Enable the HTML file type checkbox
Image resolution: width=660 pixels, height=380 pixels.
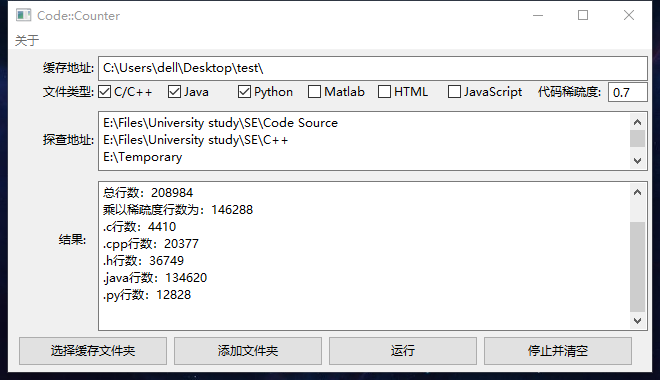tap(384, 92)
